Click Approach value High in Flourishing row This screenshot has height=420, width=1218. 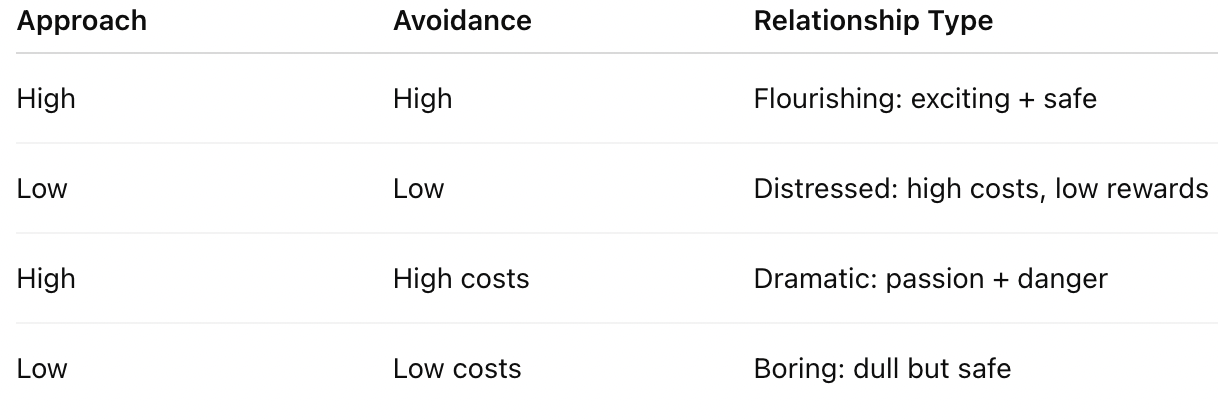46,99
